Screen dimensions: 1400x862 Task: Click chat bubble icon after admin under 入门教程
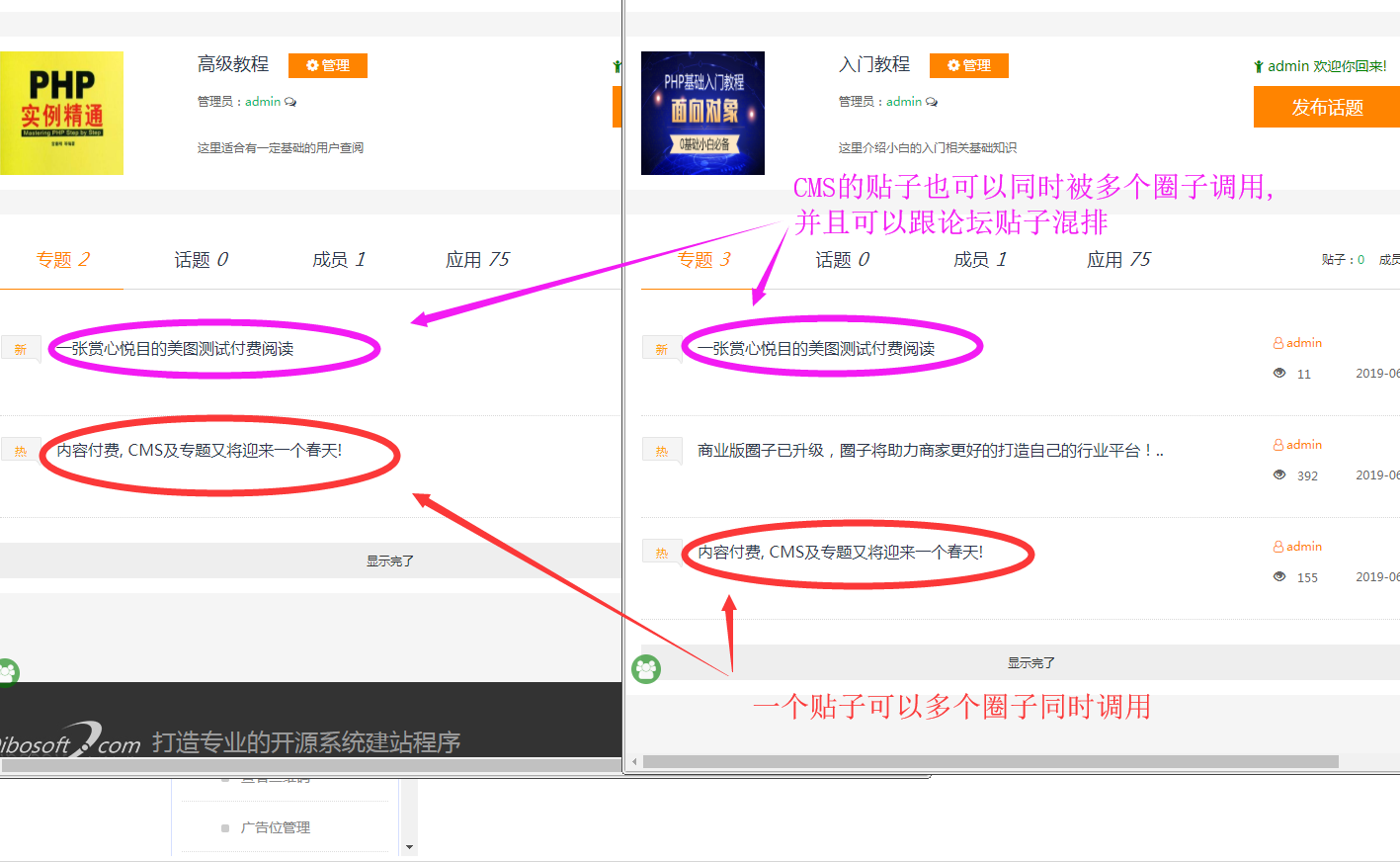(x=932, y=102)
